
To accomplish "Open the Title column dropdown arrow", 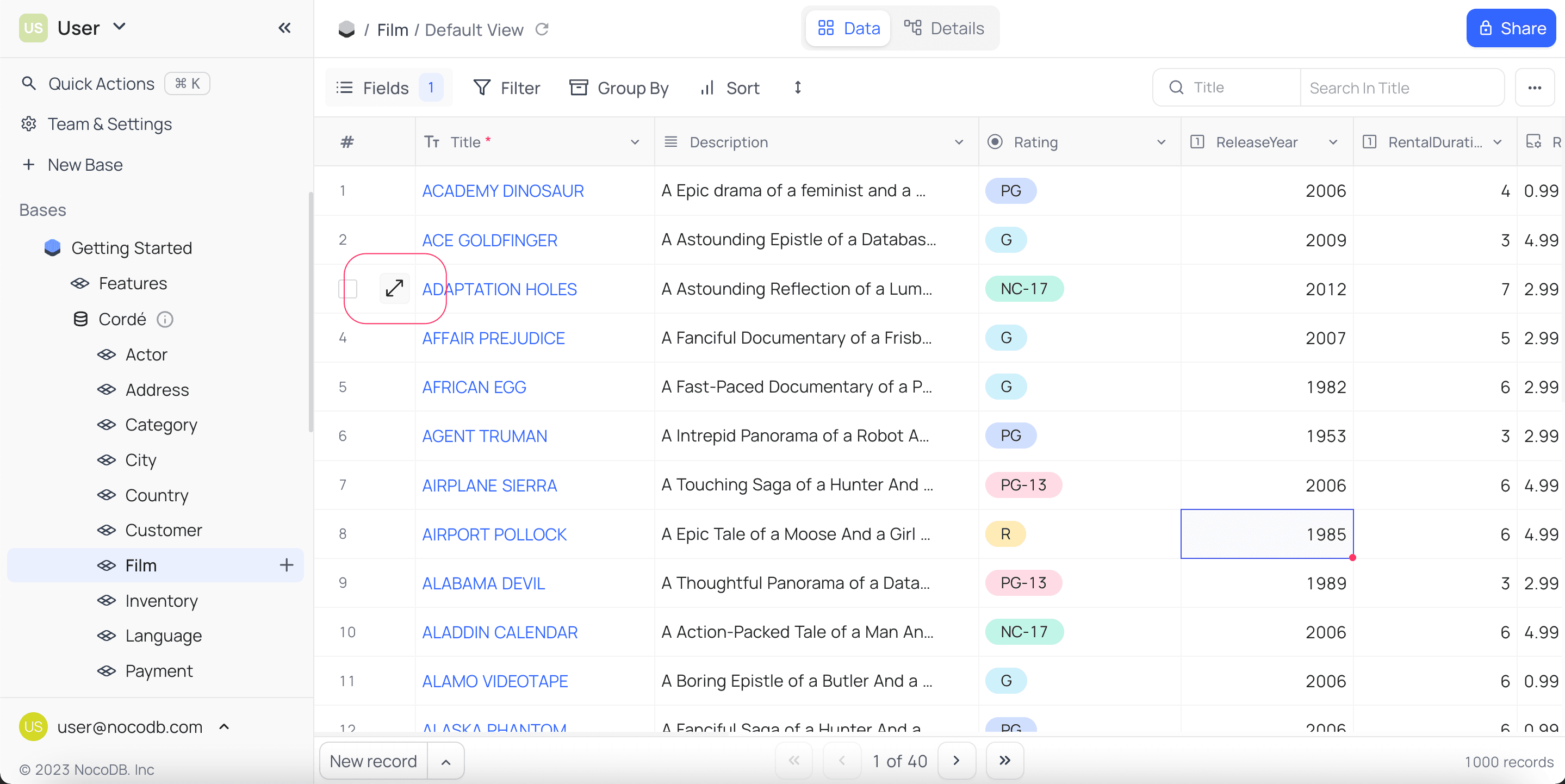I will click(x=635, y=142).
